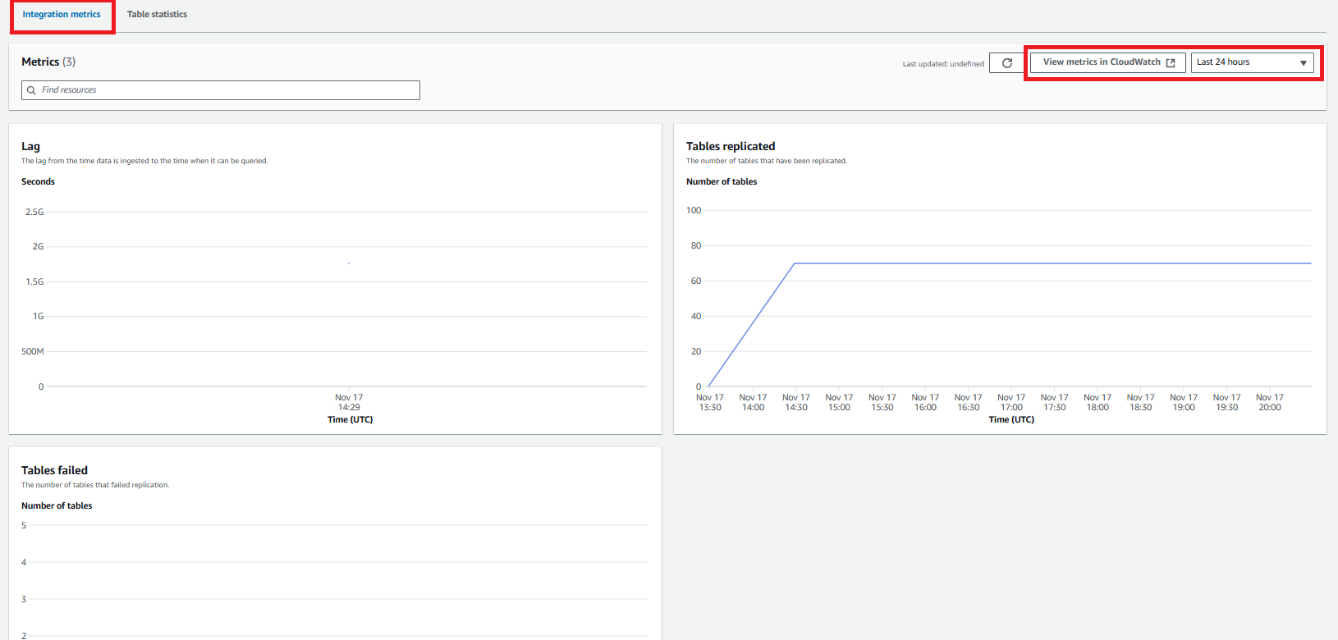Click the Nov 17 14:30 tick on Tables replicated
Screen dimensions: 1338x640
pyautogui.click(x=796, y=402)
